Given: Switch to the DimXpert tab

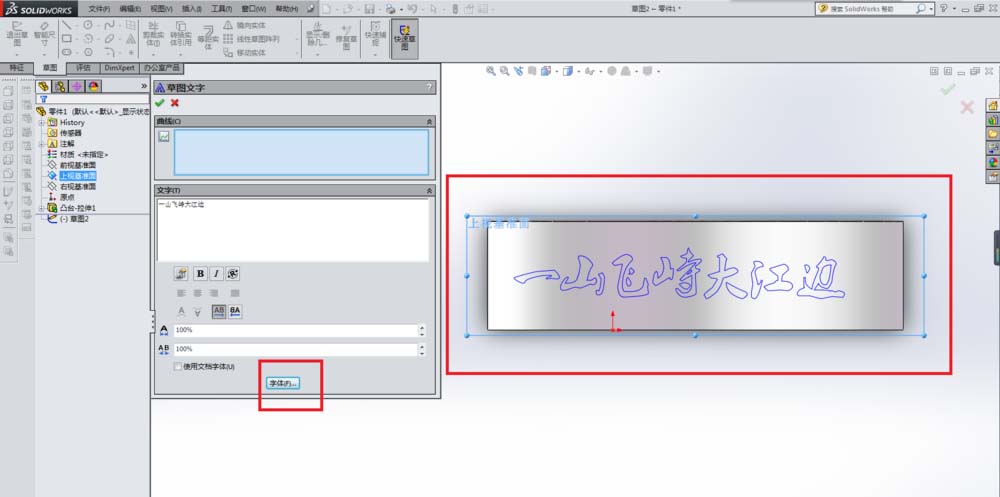Looking at the screenshot, I should 119,68.
